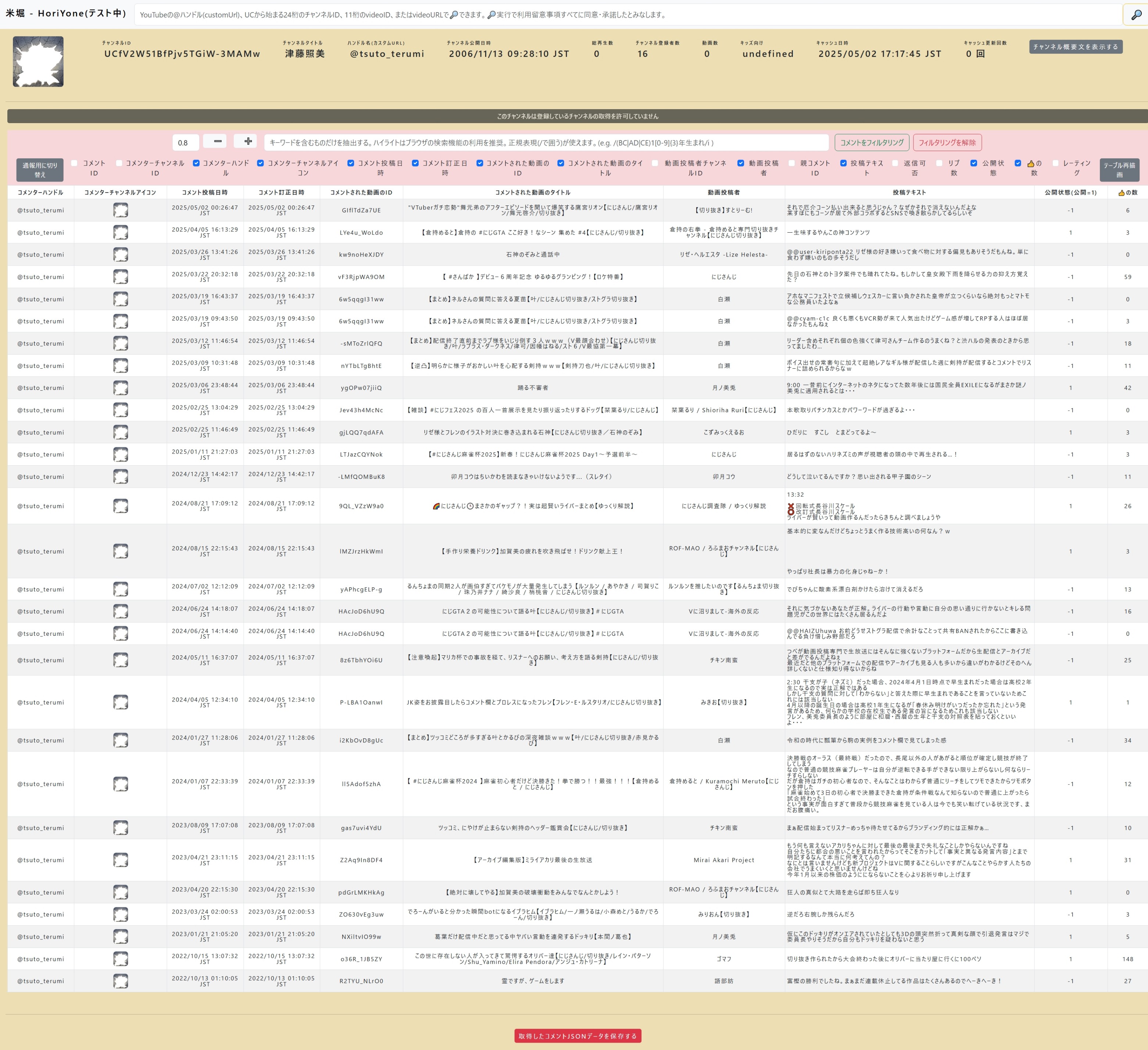The image size is (1148, 1050).
Task: Click commenter icon in the P-LBA1OanwI row
Action: (120, 702)
